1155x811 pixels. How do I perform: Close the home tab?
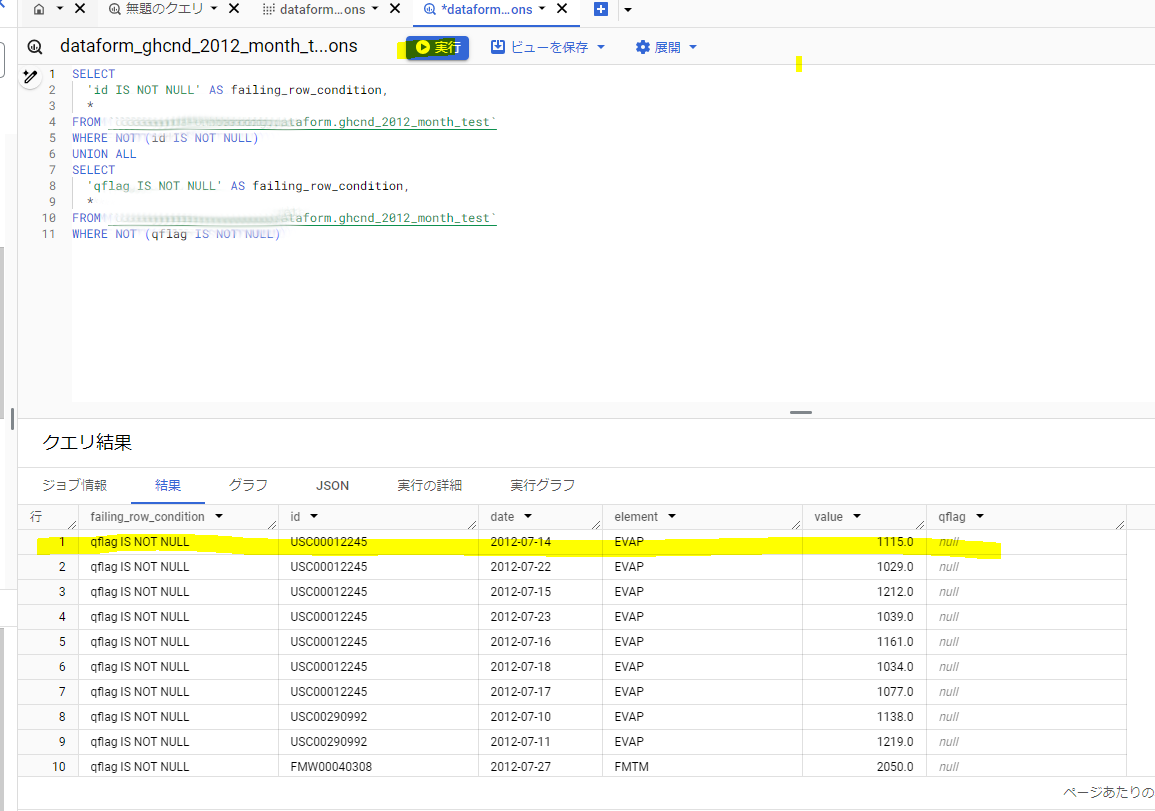(x=80, y=9)
